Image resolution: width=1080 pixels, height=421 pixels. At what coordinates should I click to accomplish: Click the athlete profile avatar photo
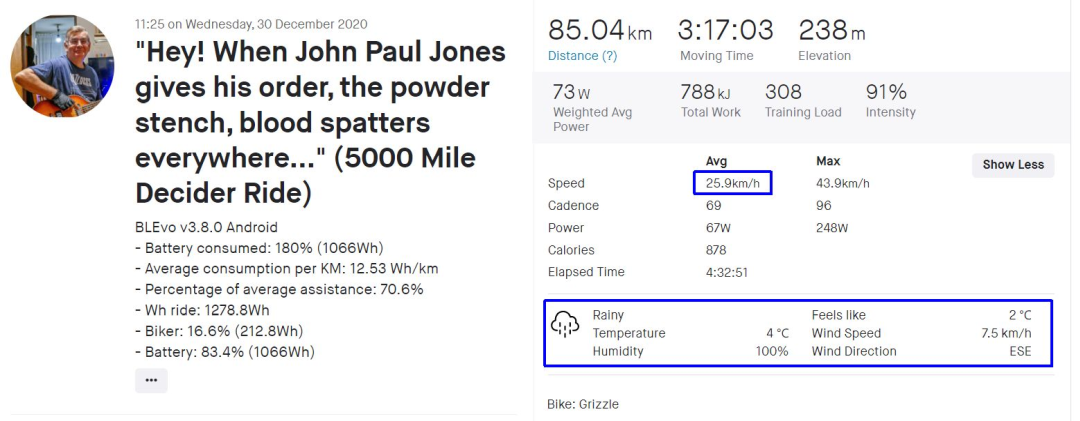tap(62, 66)
